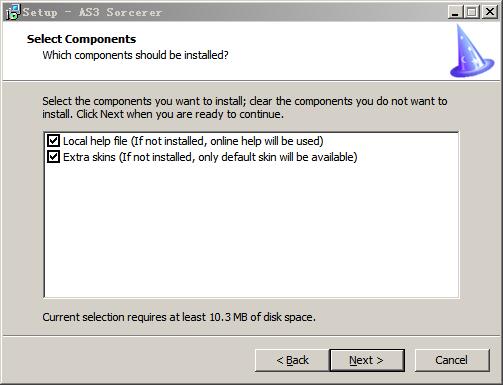Uncheck the Extra skins checkbox

click(x=53, y=157)
